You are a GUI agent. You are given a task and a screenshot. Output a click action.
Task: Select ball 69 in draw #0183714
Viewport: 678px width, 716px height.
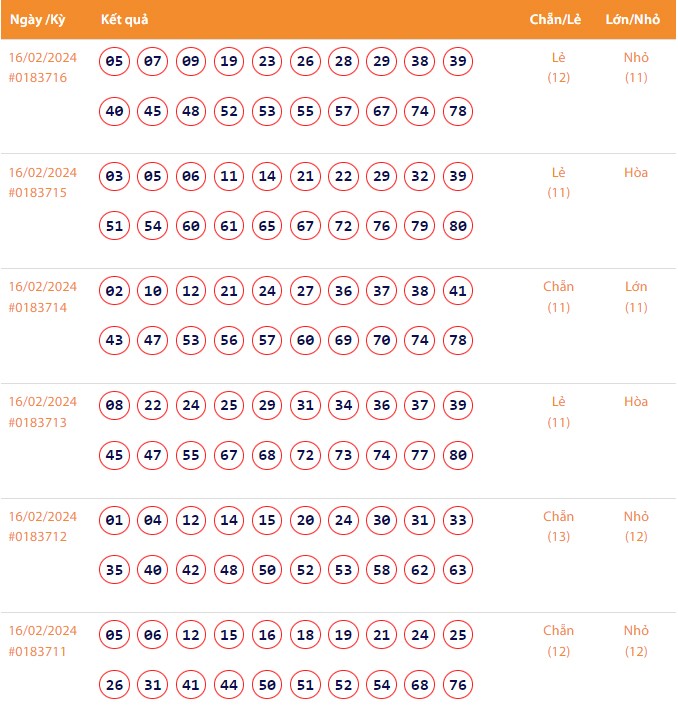pos(344,341)
